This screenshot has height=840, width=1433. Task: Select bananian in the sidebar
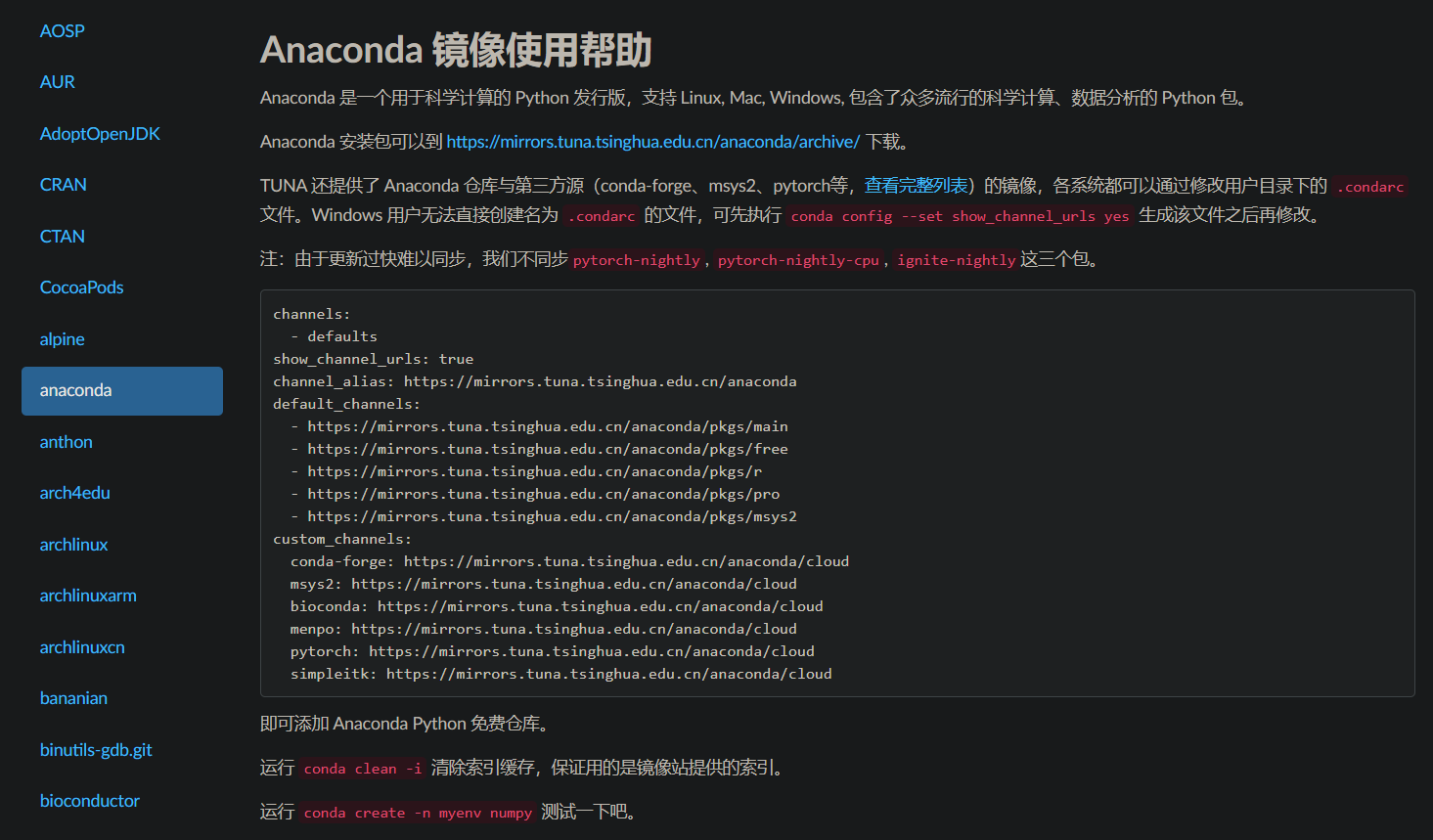click(x=73, y=698)
